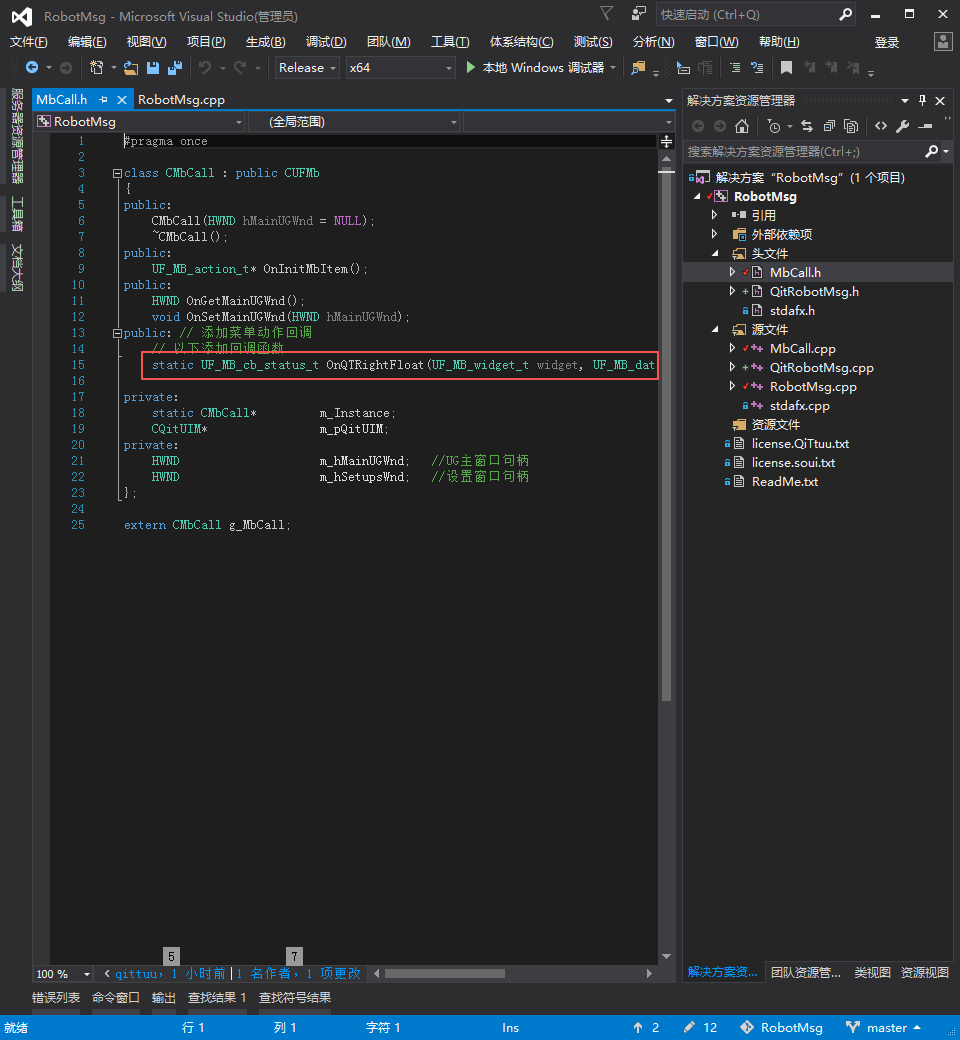
Task: Focus the Solution Explorer search field
Action: [805, 152]
